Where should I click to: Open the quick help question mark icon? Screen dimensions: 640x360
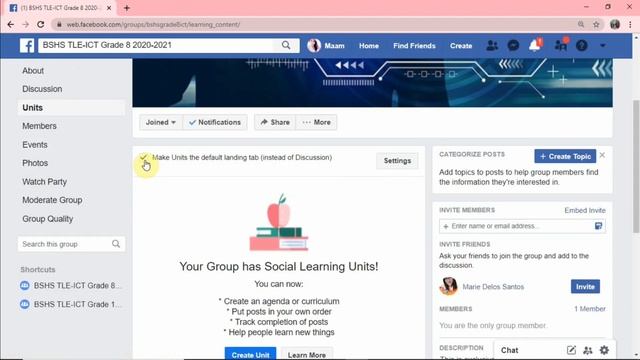click(x=582, y=45)
